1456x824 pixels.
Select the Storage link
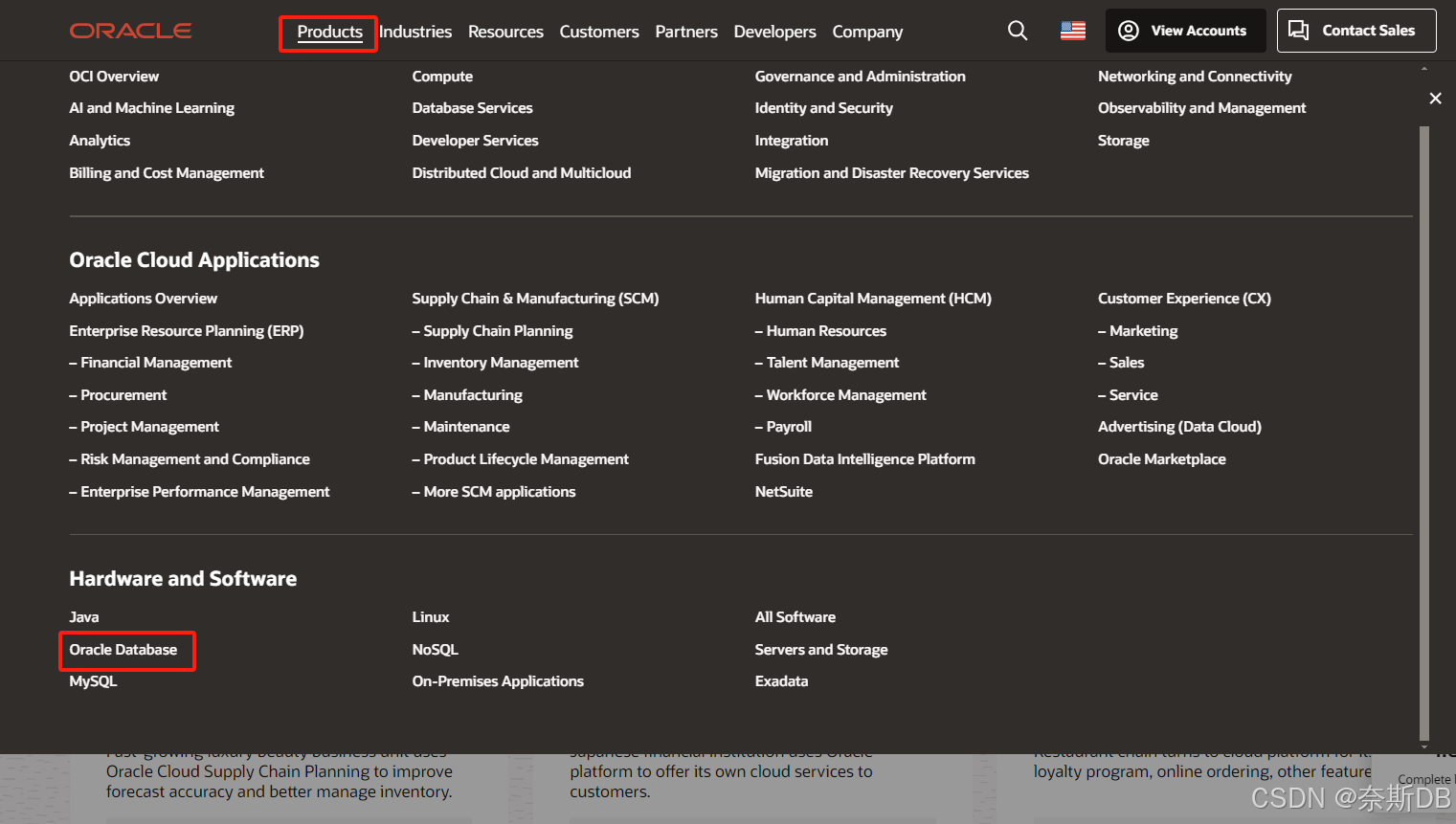[x=1124, y=141]
